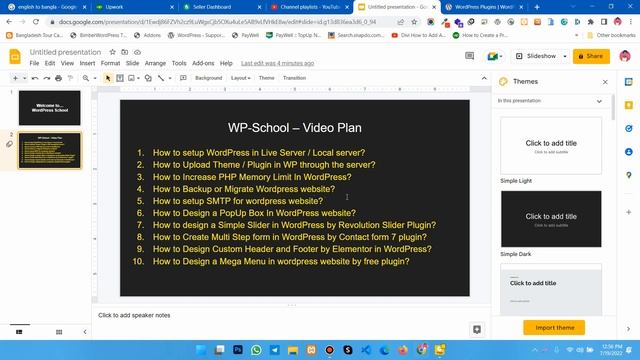Image resolution: width=640 pixels, height=360 pixels.
Task: Check cloud document status icon
Action: (x=138, y=52)
